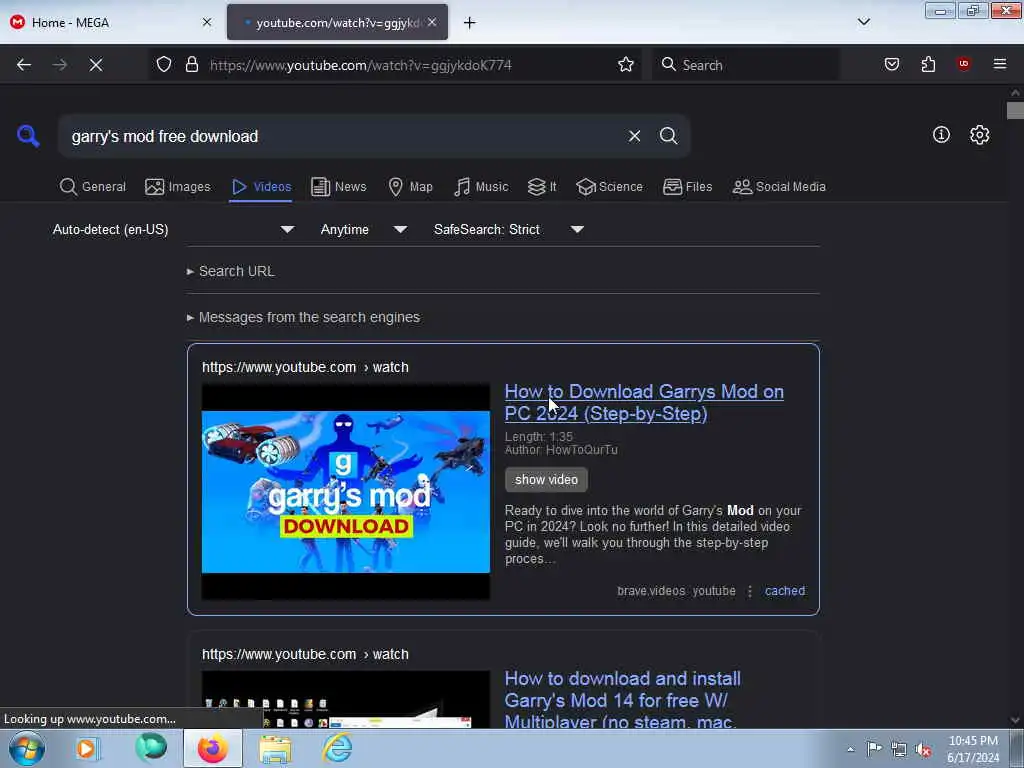Open the three-dot options next to cached
The height and width of the screenshot is (768, 1024).
[750, 591]
